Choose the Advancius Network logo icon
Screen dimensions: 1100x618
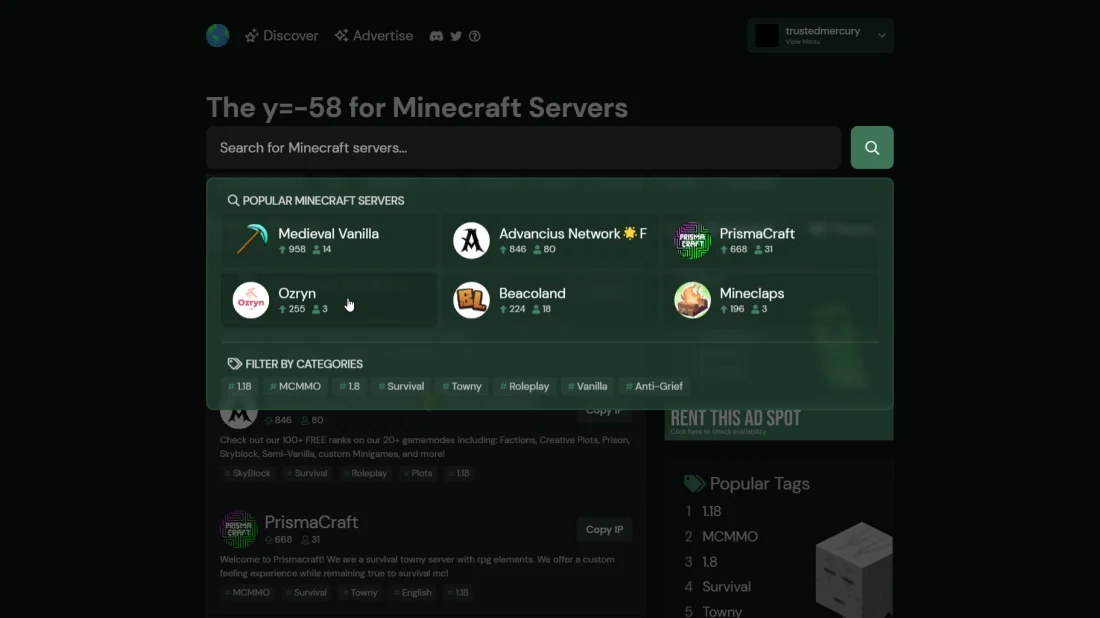click(471, 240)
